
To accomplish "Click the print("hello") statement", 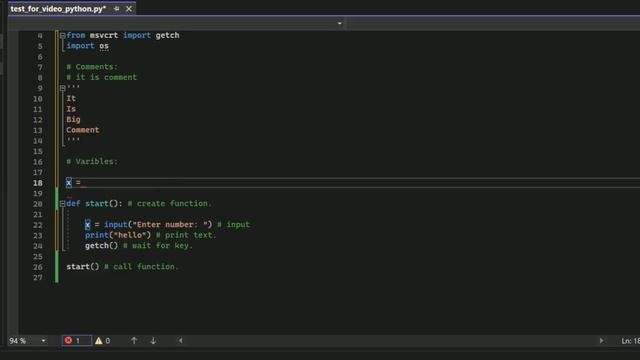I will 118,236.
